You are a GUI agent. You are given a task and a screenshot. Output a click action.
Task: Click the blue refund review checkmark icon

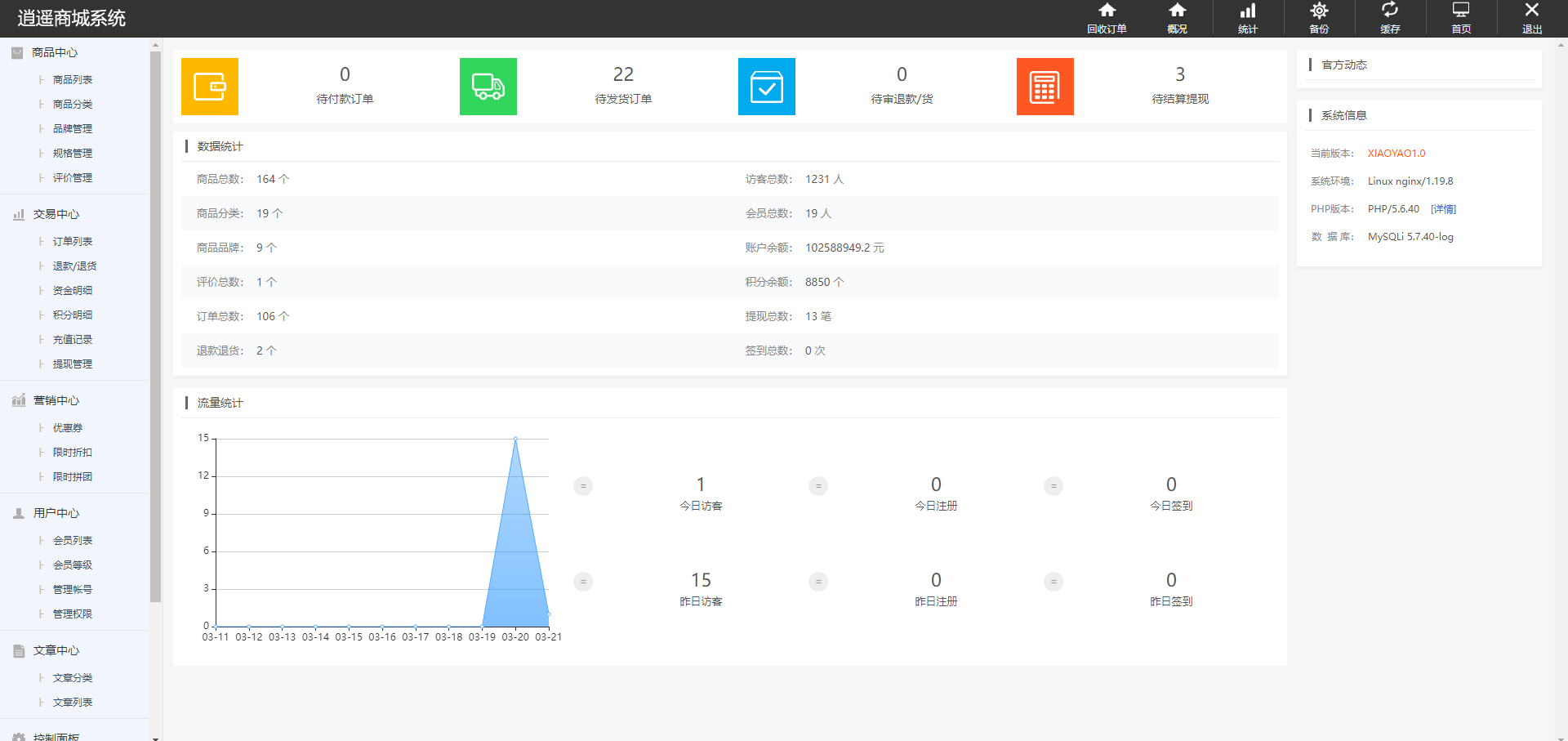coord(766,87)
